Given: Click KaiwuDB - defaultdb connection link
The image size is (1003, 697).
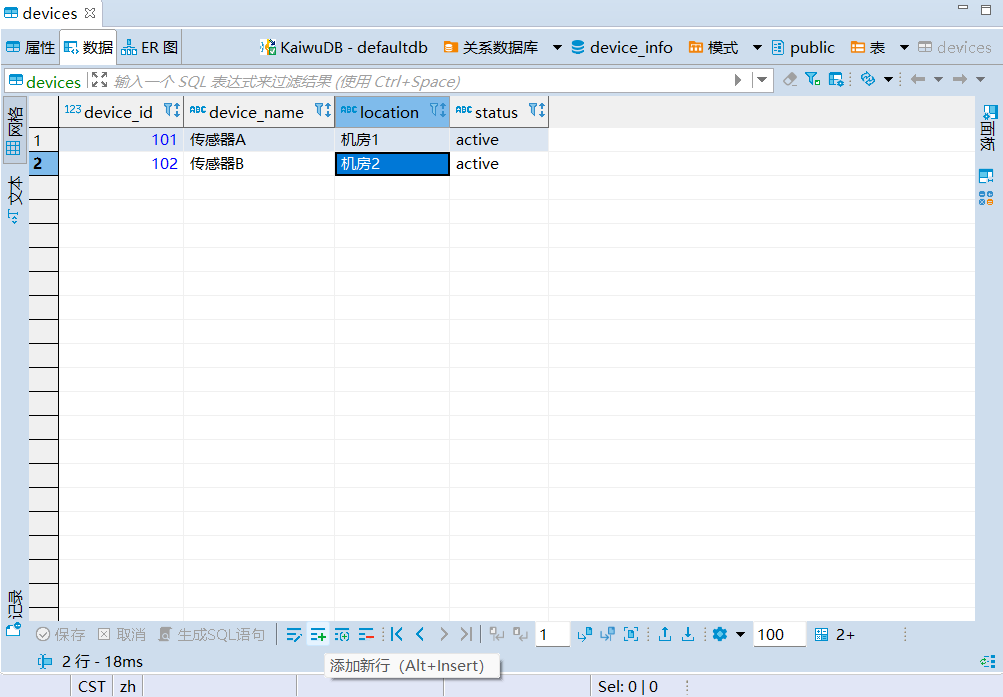Looking at the screenshot, I should coord(344,48).
